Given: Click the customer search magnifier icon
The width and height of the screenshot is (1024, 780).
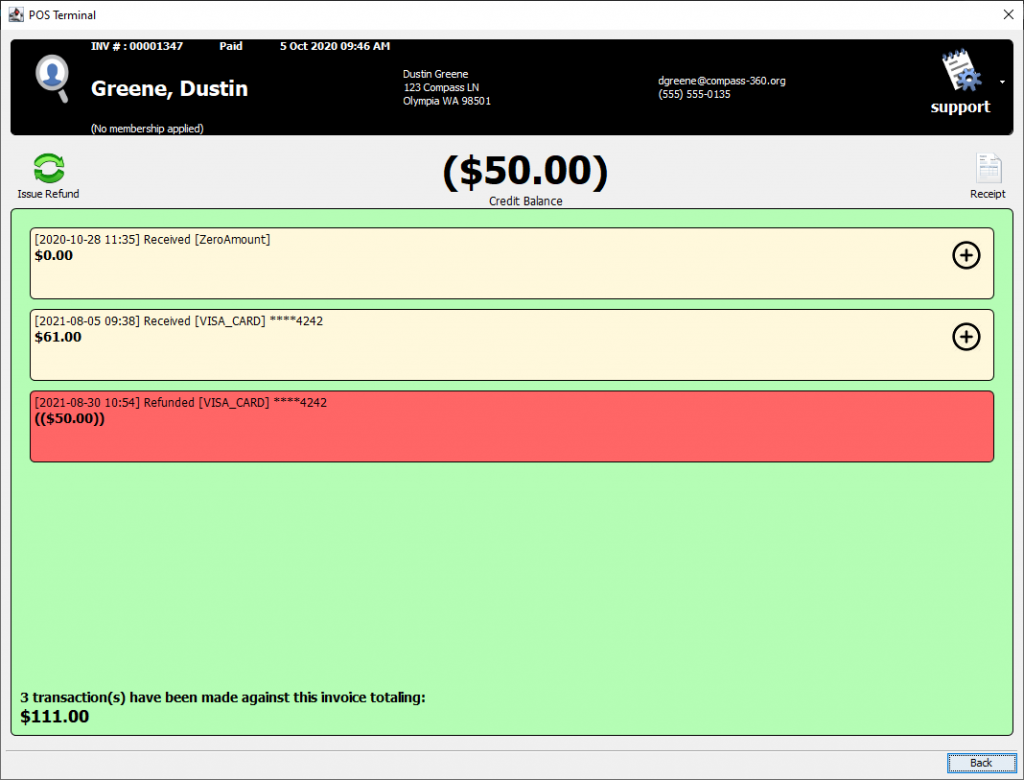Looking at the screenshot, I should point(52,79).
